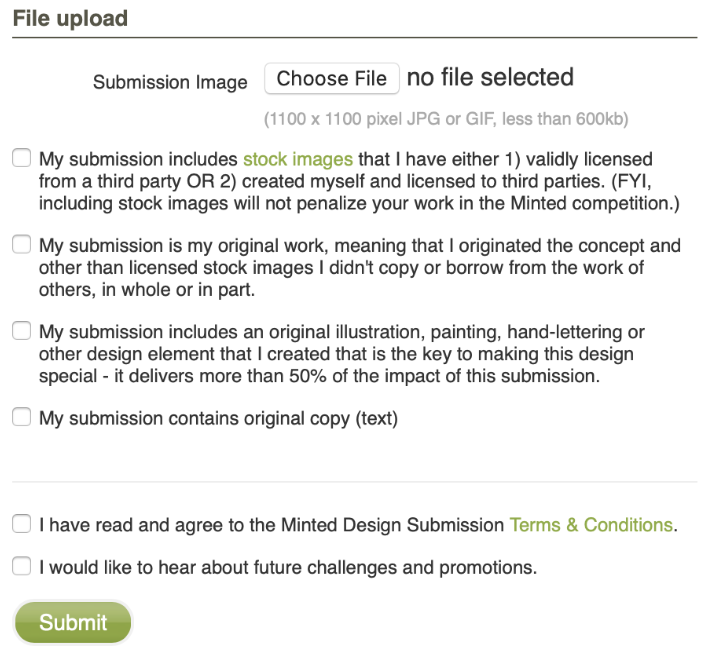This screenshot has width=704, height=662.
Task: Enable the future challenges and promotions checkbox
Action: (x=22, y=567)
